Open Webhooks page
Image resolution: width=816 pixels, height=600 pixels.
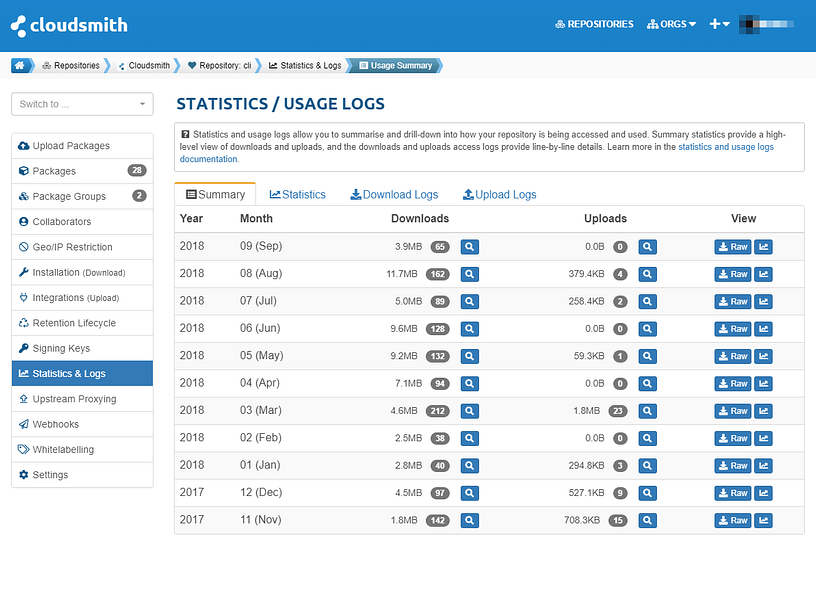pyautogui.click(x=82, y=424)
